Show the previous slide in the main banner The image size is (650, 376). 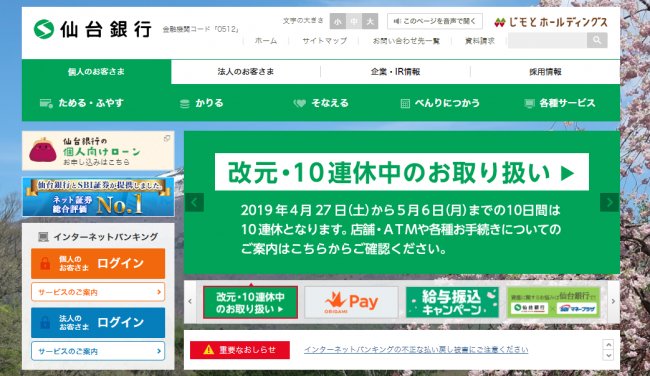pos(194,202)
